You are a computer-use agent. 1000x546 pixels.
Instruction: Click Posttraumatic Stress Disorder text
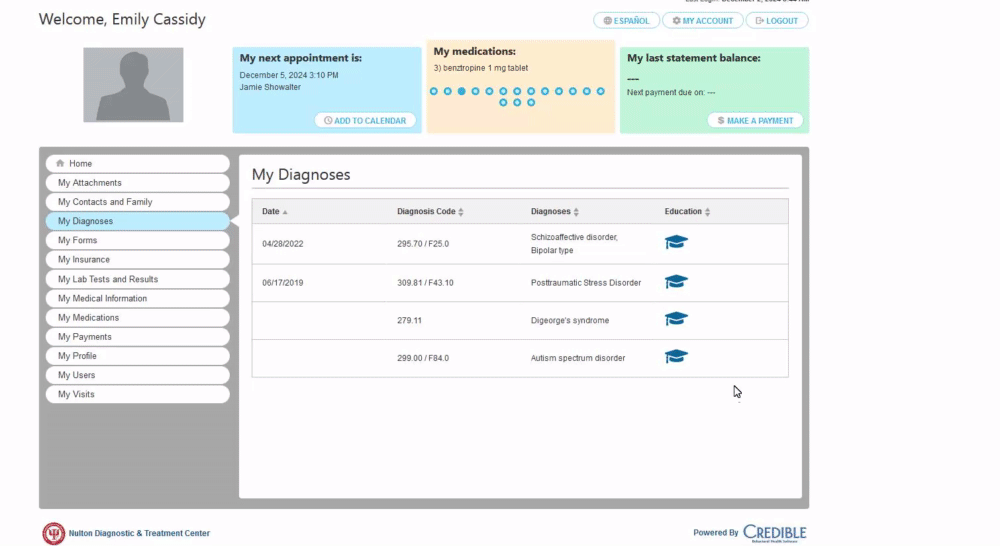click(x=586, y=283)
